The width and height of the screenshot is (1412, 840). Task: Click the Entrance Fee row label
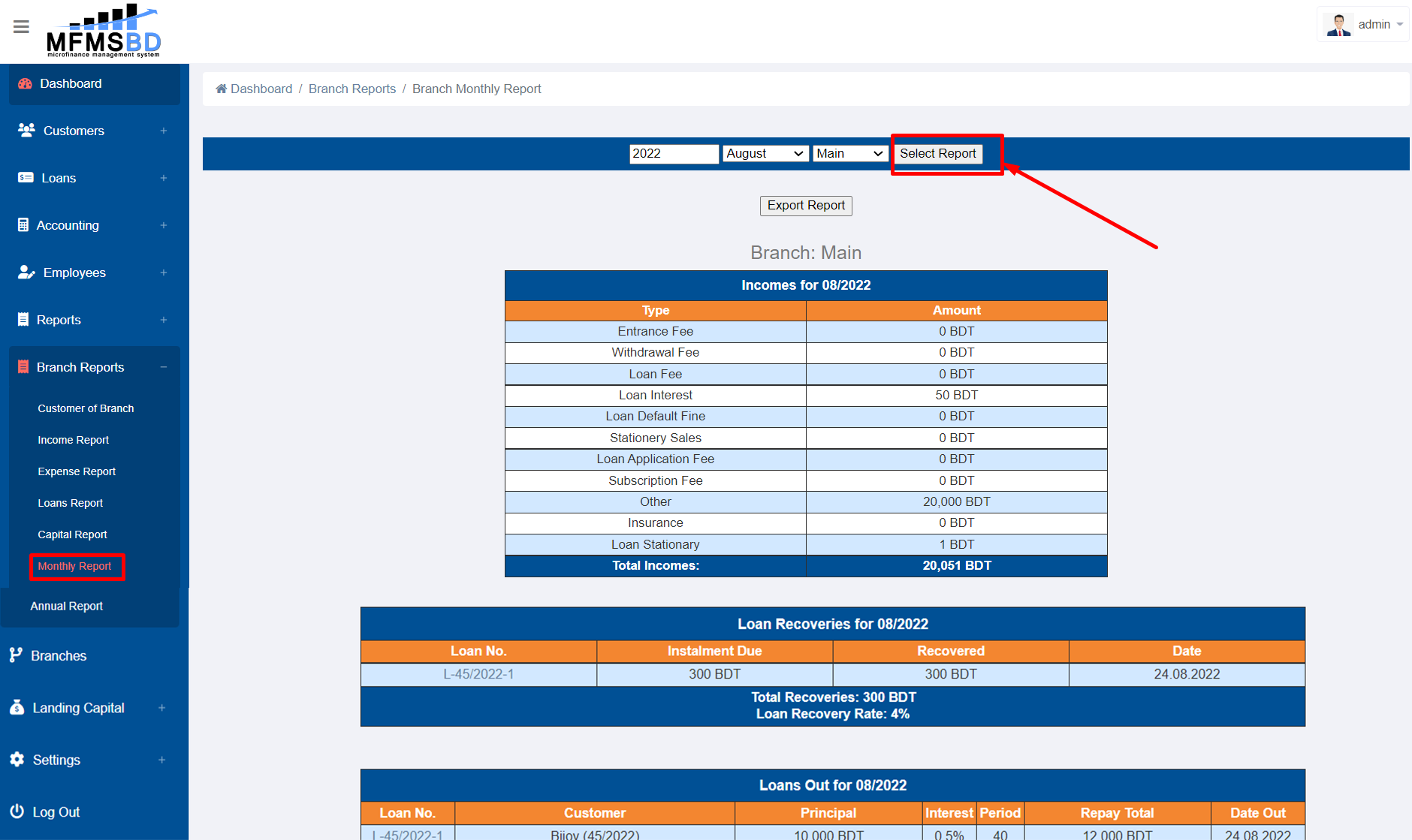[656, 331]
